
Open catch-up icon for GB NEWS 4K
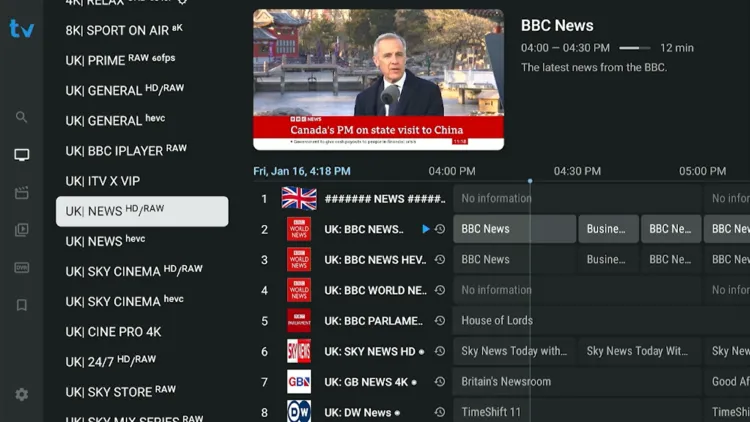tap(440, 382)
